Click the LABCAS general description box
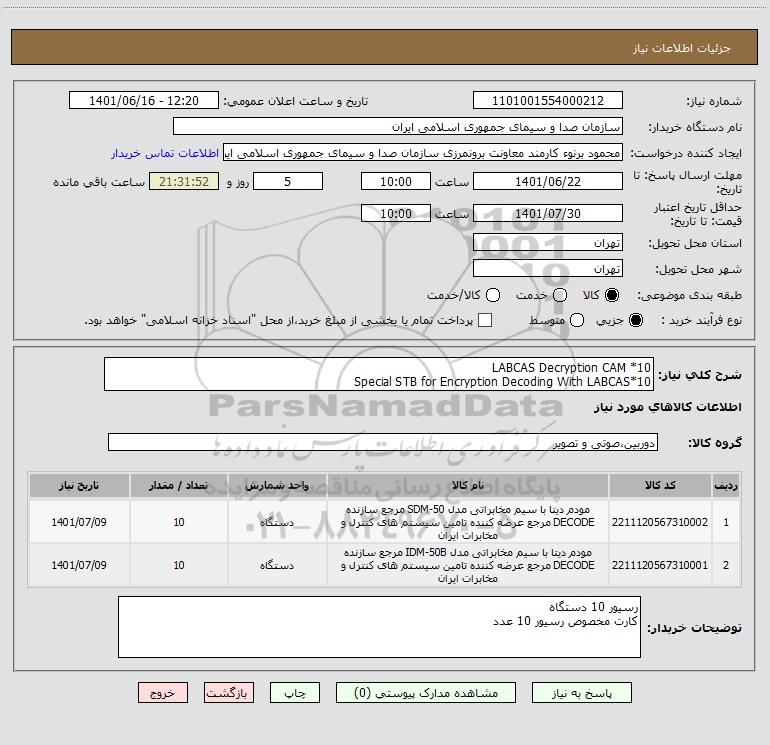 pyautogui.click(x=379, y=374)
